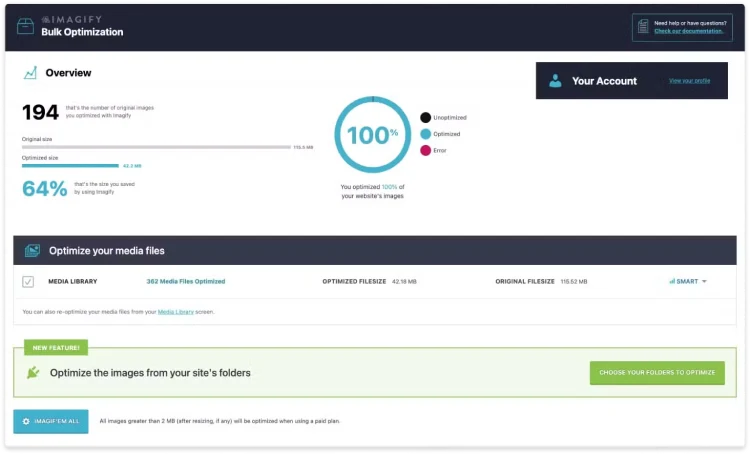This screenshot has height=454, width=750.
Task: Follow the Media Library screen link
Action: point(176,312)
